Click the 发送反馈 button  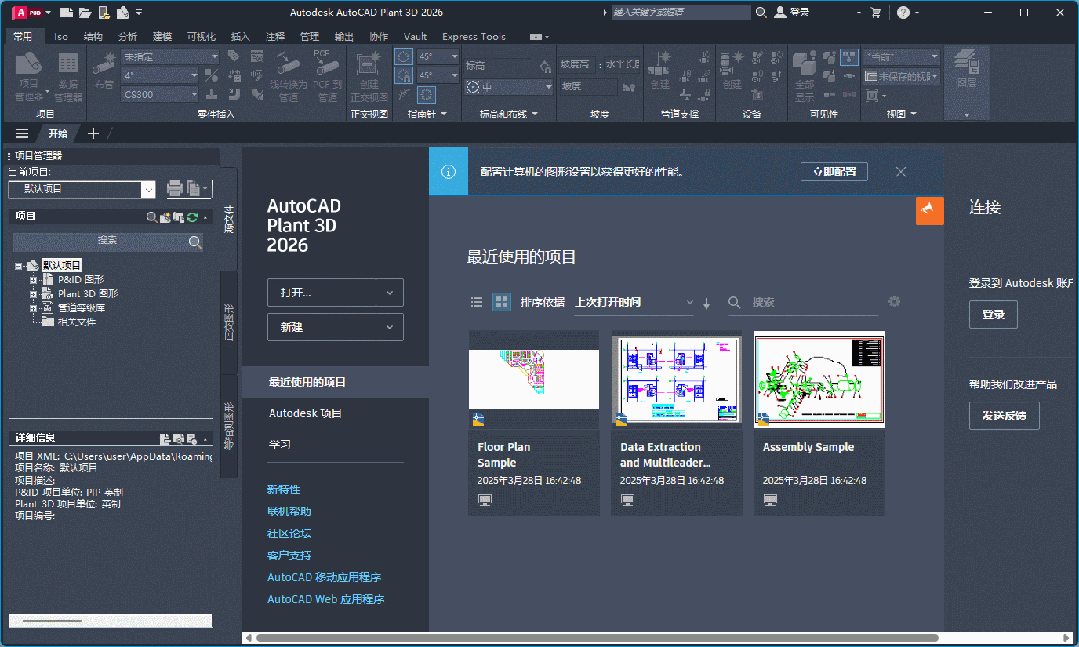click(1004, 416)
